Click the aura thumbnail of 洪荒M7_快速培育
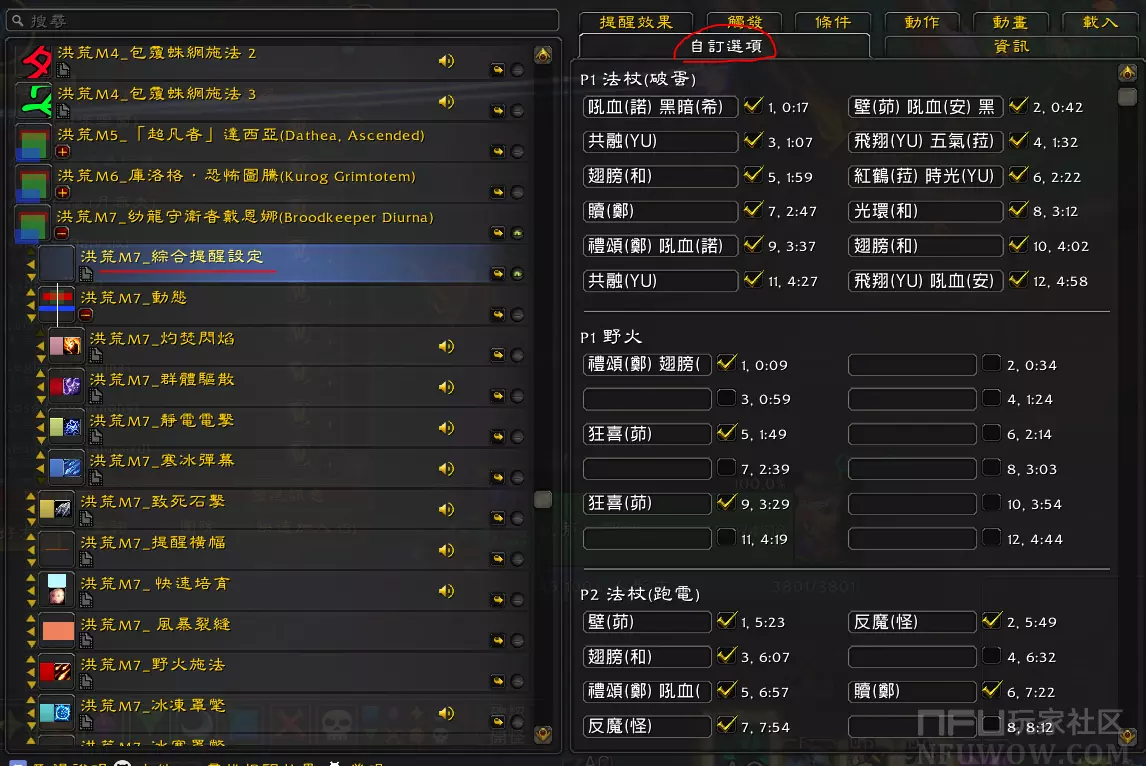 (57, 589)
